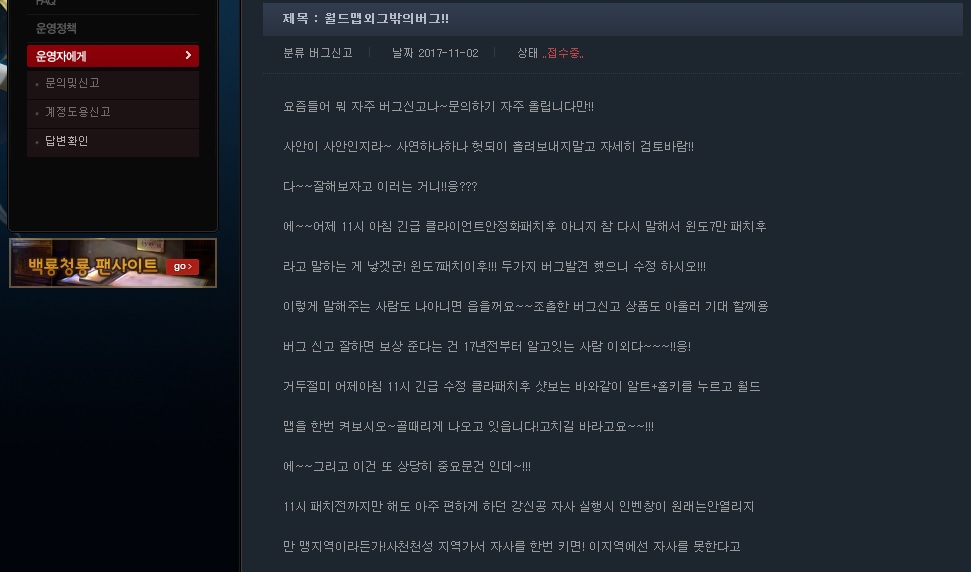
Task: Click the bullet icon beside 문의및신고
Action: coord(37,84)
